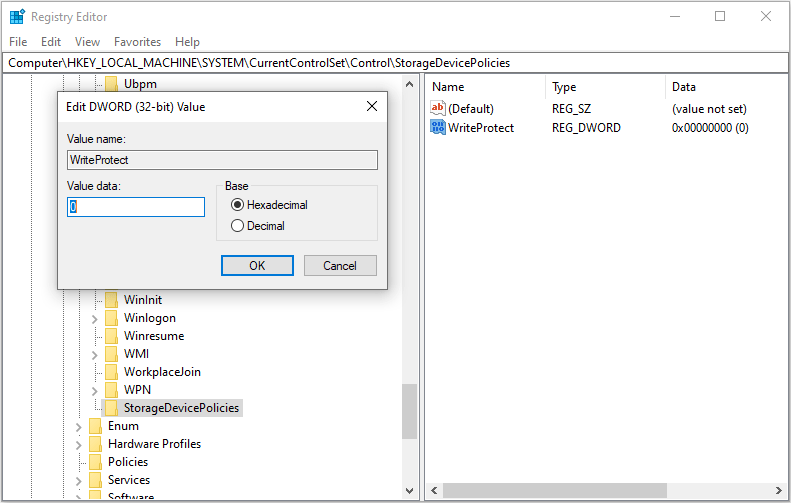The height and width of the screenshot is (503, 791).
Task: Click the REG_SZ type cell
Action: click(571, 108)
